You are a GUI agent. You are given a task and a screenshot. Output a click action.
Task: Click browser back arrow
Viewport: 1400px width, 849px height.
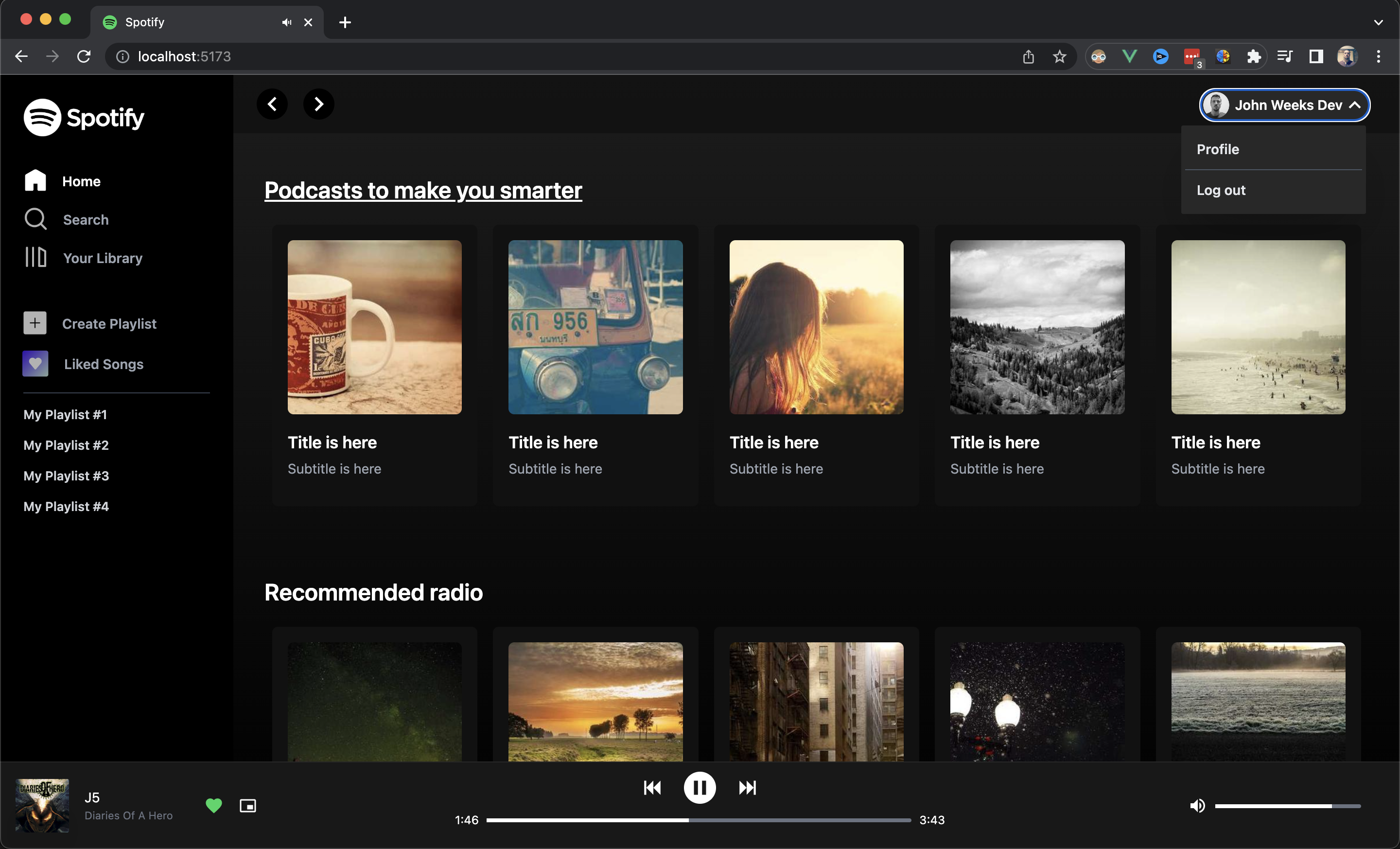(21, 56)
